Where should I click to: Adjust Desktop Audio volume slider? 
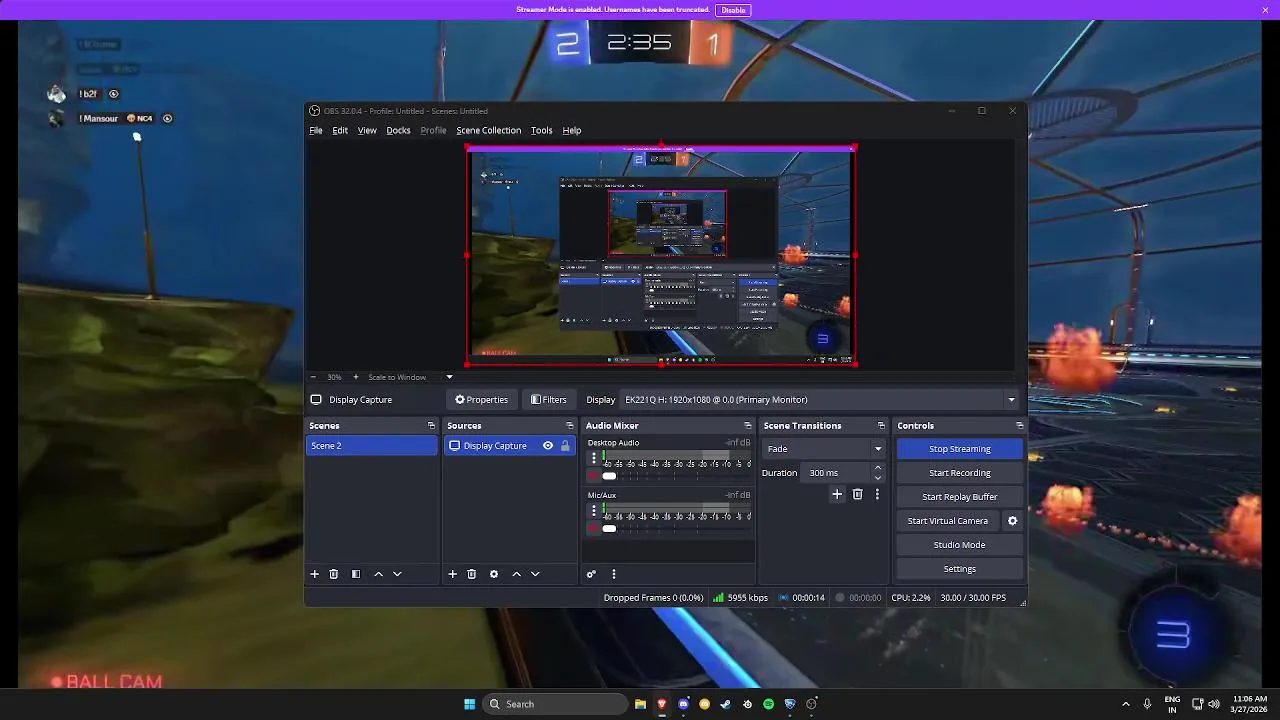tap(609, 476)
